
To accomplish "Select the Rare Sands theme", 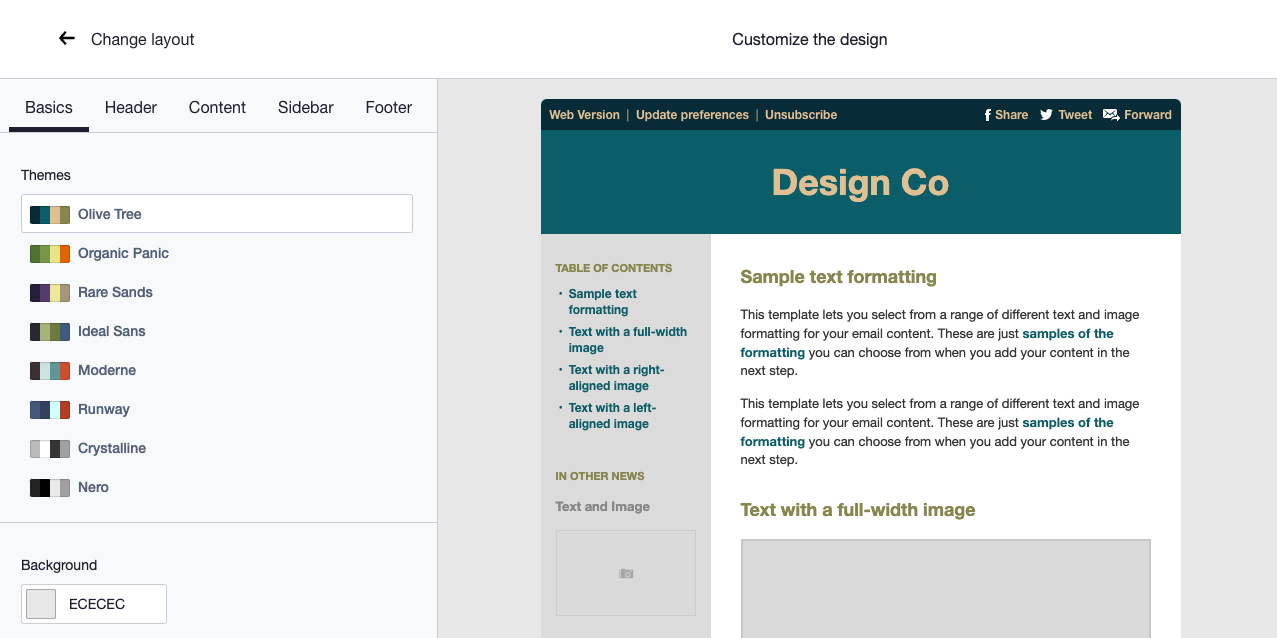I will pos(115,292).
